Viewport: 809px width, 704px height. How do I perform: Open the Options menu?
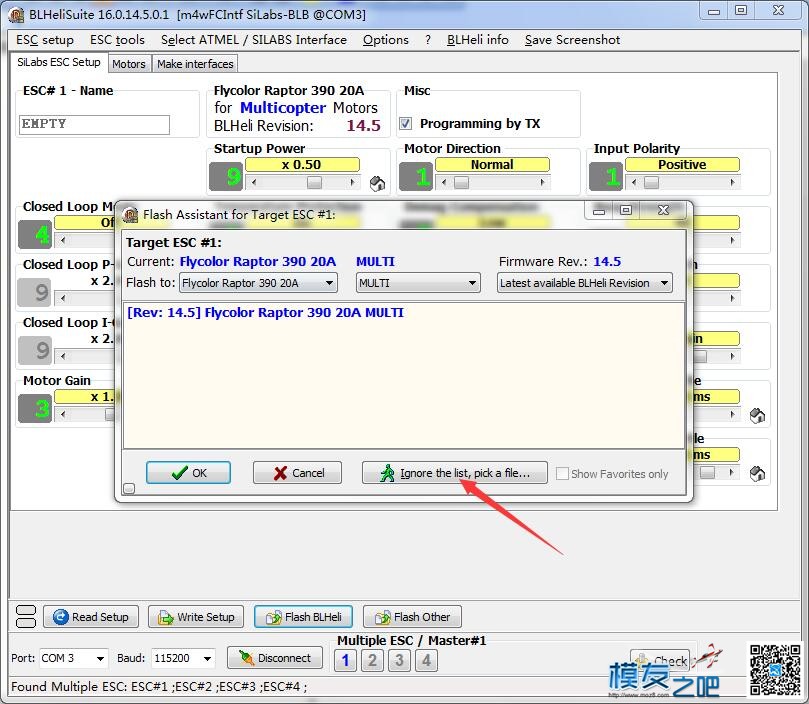(385, 40)
